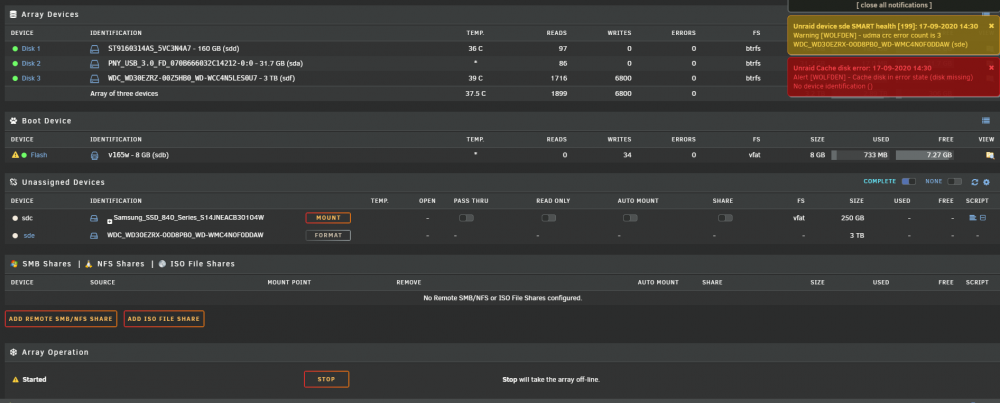This screenshot has width=1000, height=403.
Task: Toggle the NONE switch
Action: click(954, 182)
